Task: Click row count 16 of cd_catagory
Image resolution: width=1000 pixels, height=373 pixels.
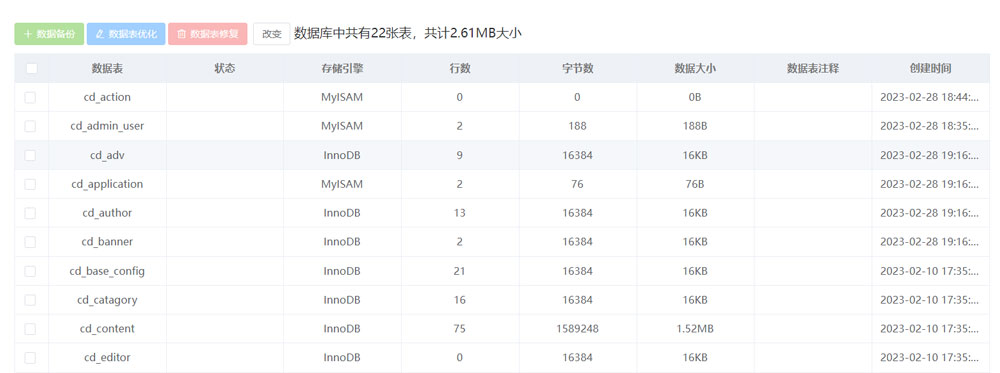Action: click(x=460, y=300)
